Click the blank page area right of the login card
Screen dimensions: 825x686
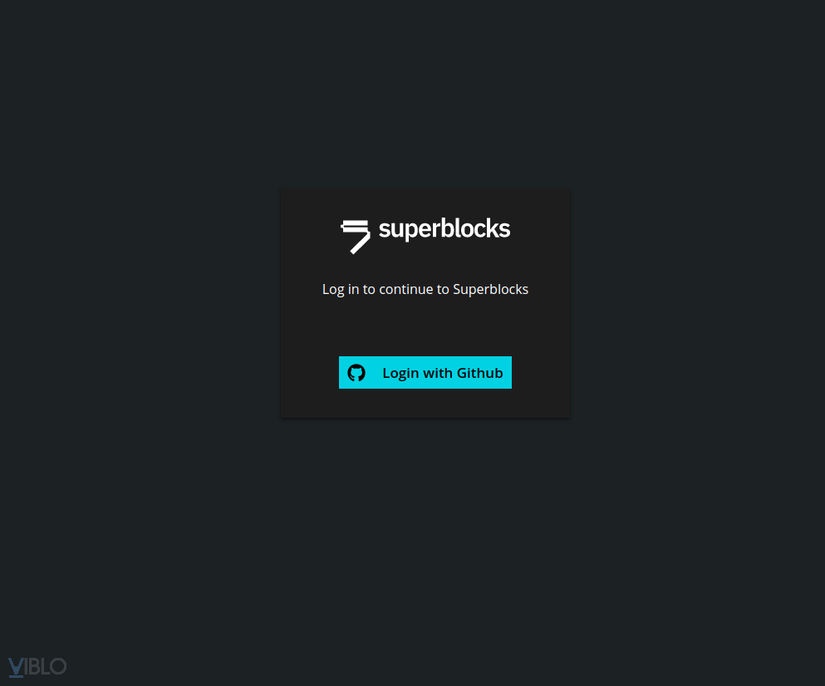[698, 303]
